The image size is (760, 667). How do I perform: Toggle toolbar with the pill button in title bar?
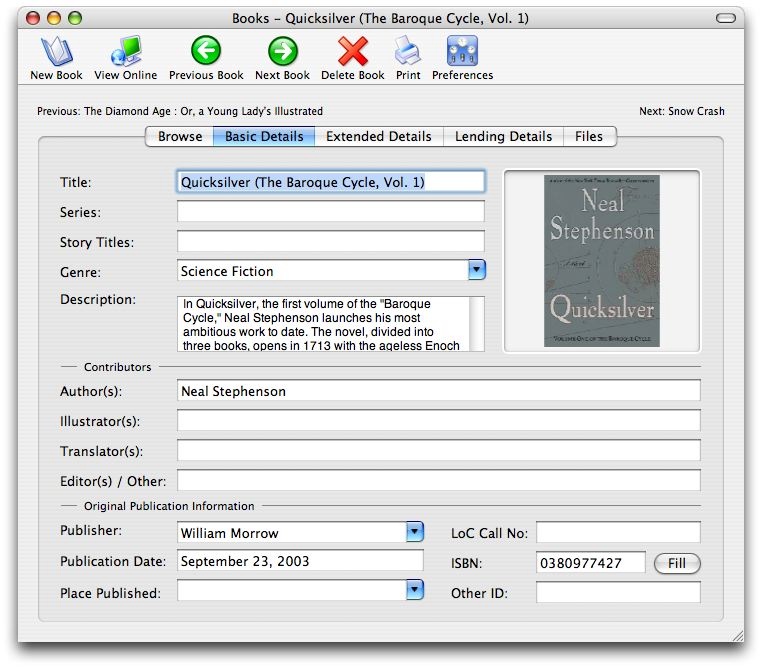[x=726, y=18]
